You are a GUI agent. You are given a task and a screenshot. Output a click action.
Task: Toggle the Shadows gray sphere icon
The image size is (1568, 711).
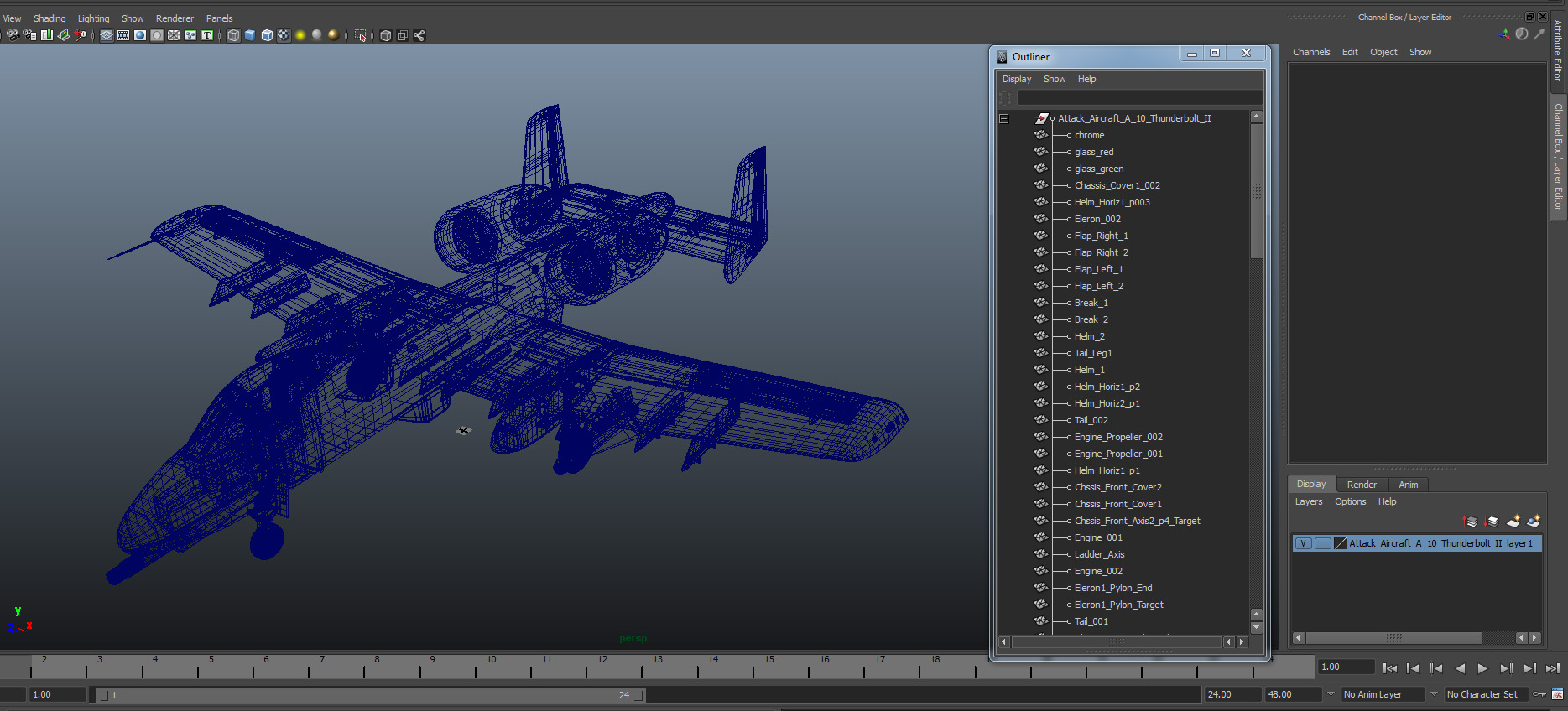coord(317,35)
